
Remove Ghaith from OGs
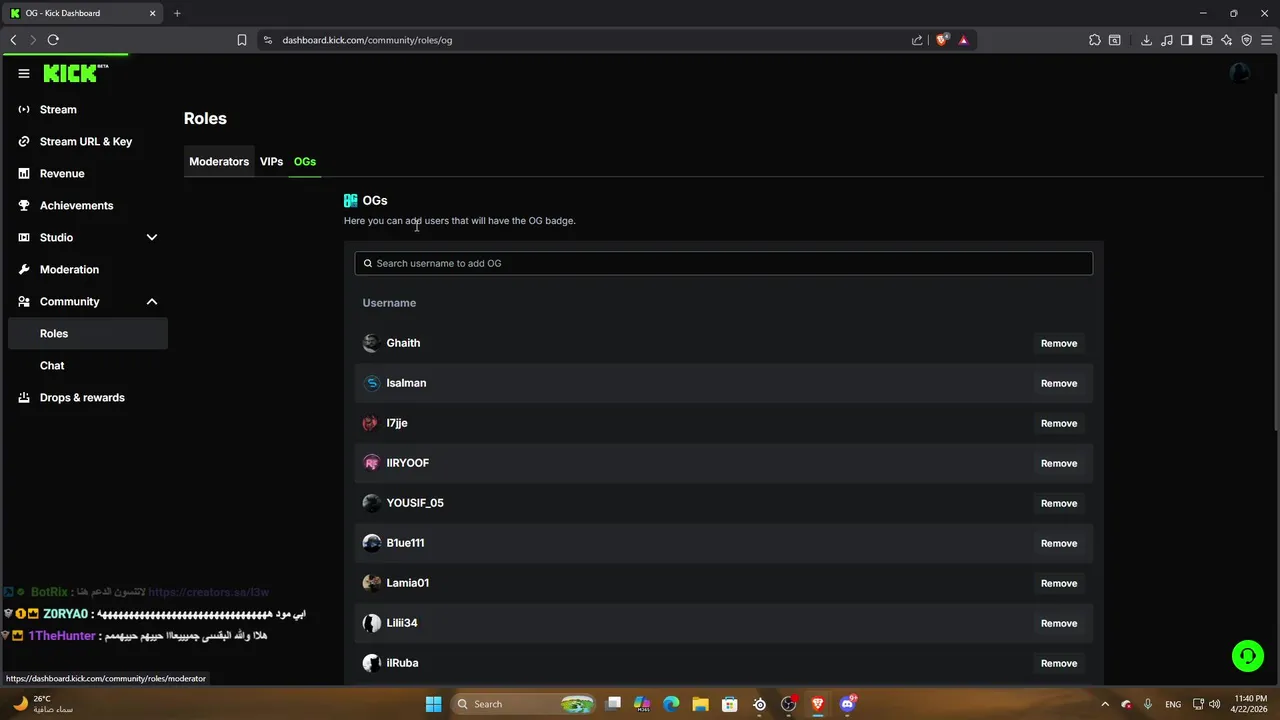1059,343
